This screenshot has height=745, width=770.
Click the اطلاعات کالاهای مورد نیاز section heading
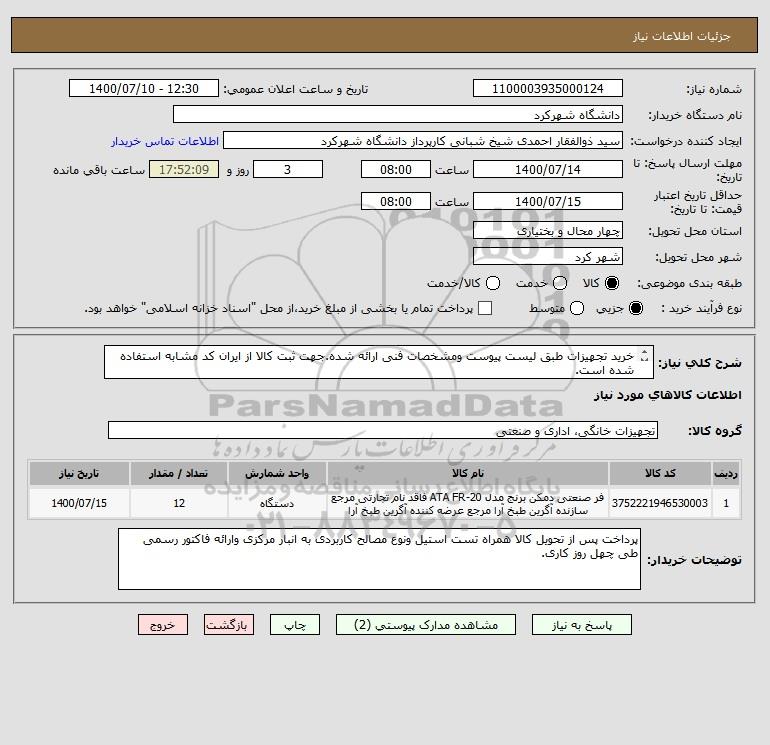click(x=668, y=395)
